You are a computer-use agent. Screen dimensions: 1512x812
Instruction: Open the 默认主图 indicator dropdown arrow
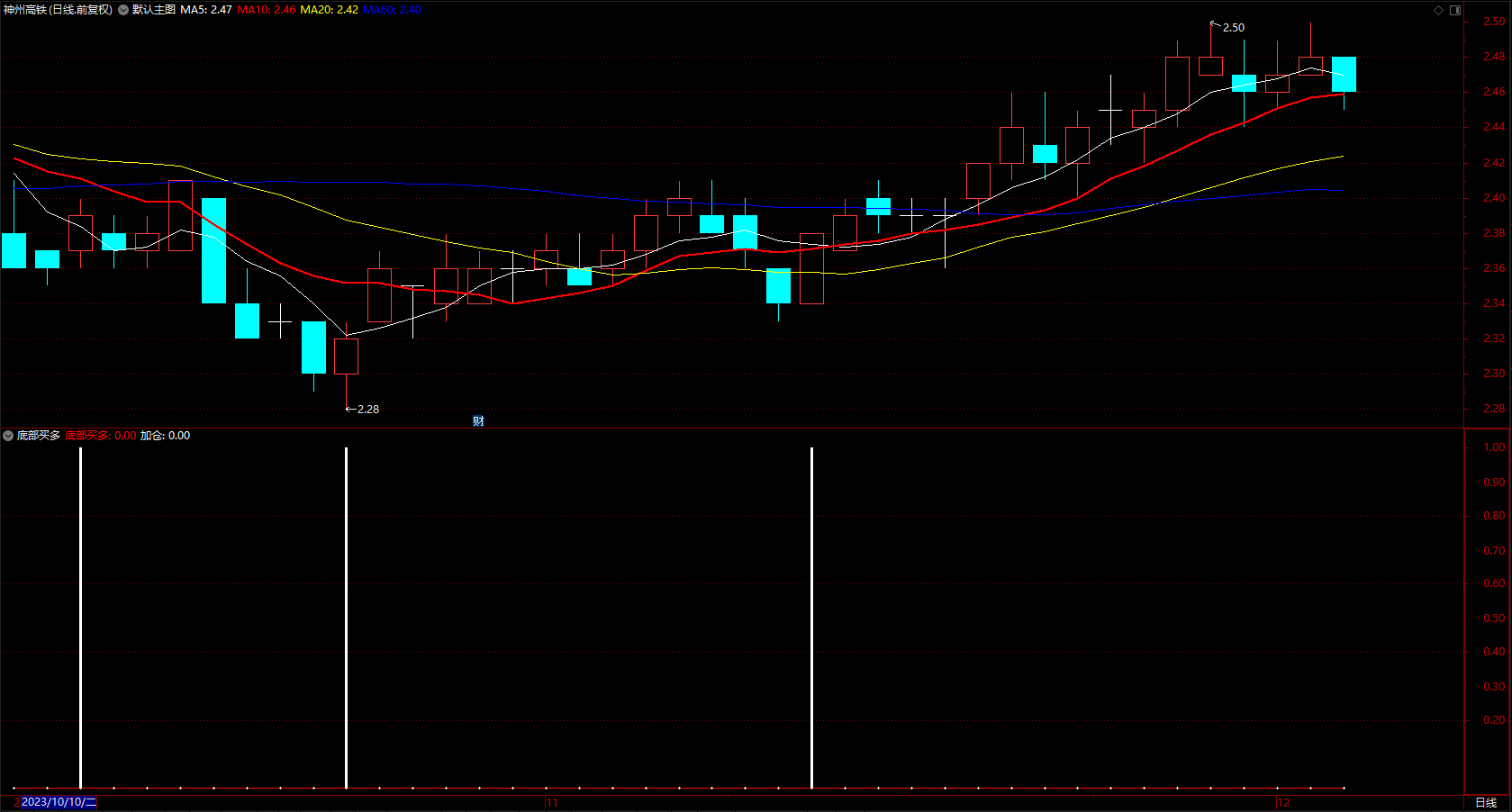(x=123, y=10)
